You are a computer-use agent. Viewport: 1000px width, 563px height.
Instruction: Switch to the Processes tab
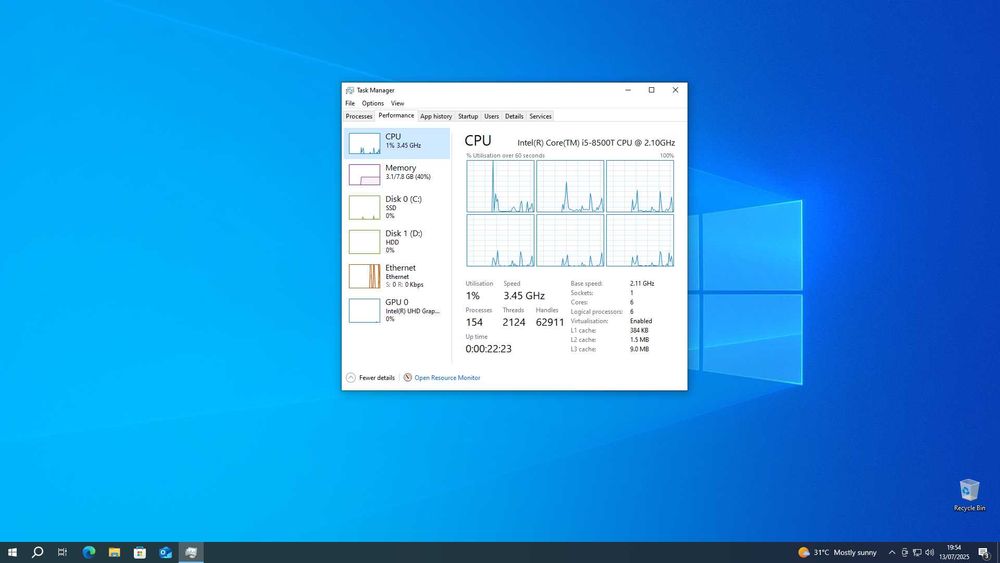(x=359, y=117)
